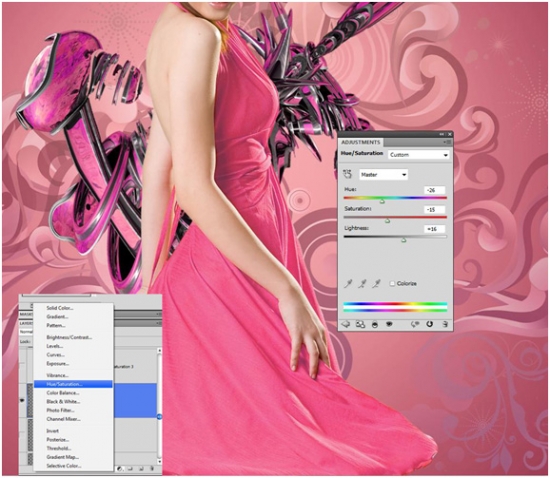Toggle layer visibility eye in Adjustments panel

[389, 324]
